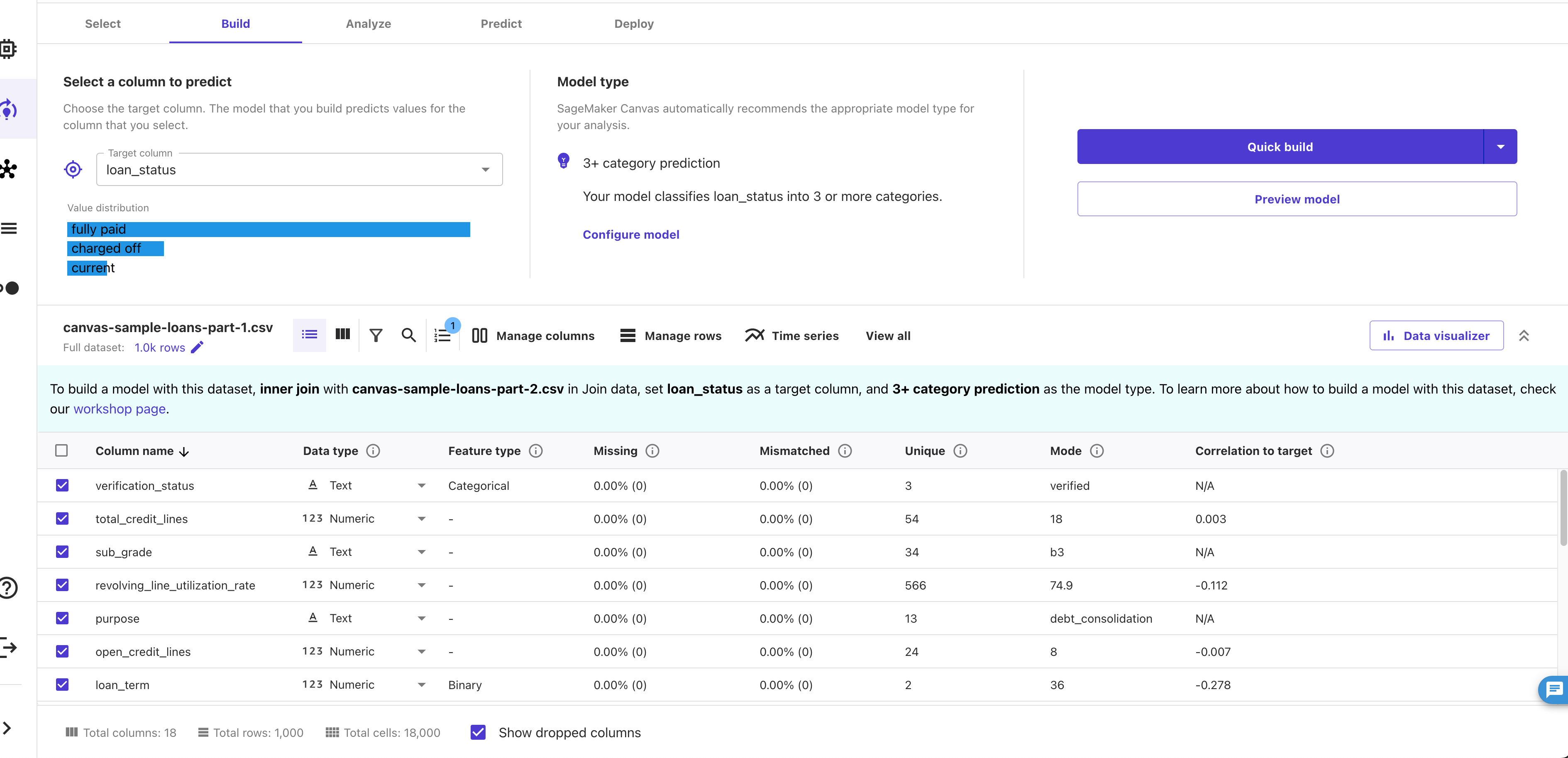Open model recipe steps list icon

pyautogui.click(x=442, y=335)
